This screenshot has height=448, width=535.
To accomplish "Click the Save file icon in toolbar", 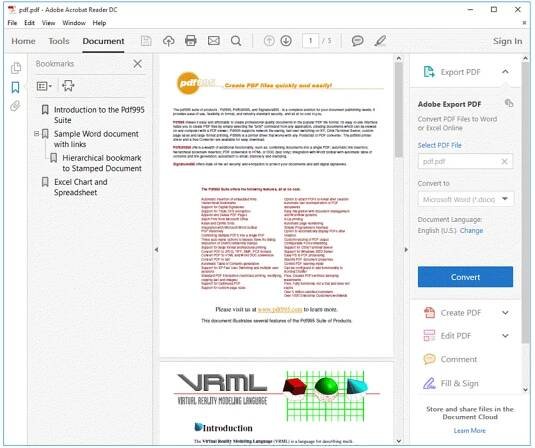I will tap(146, 41).
